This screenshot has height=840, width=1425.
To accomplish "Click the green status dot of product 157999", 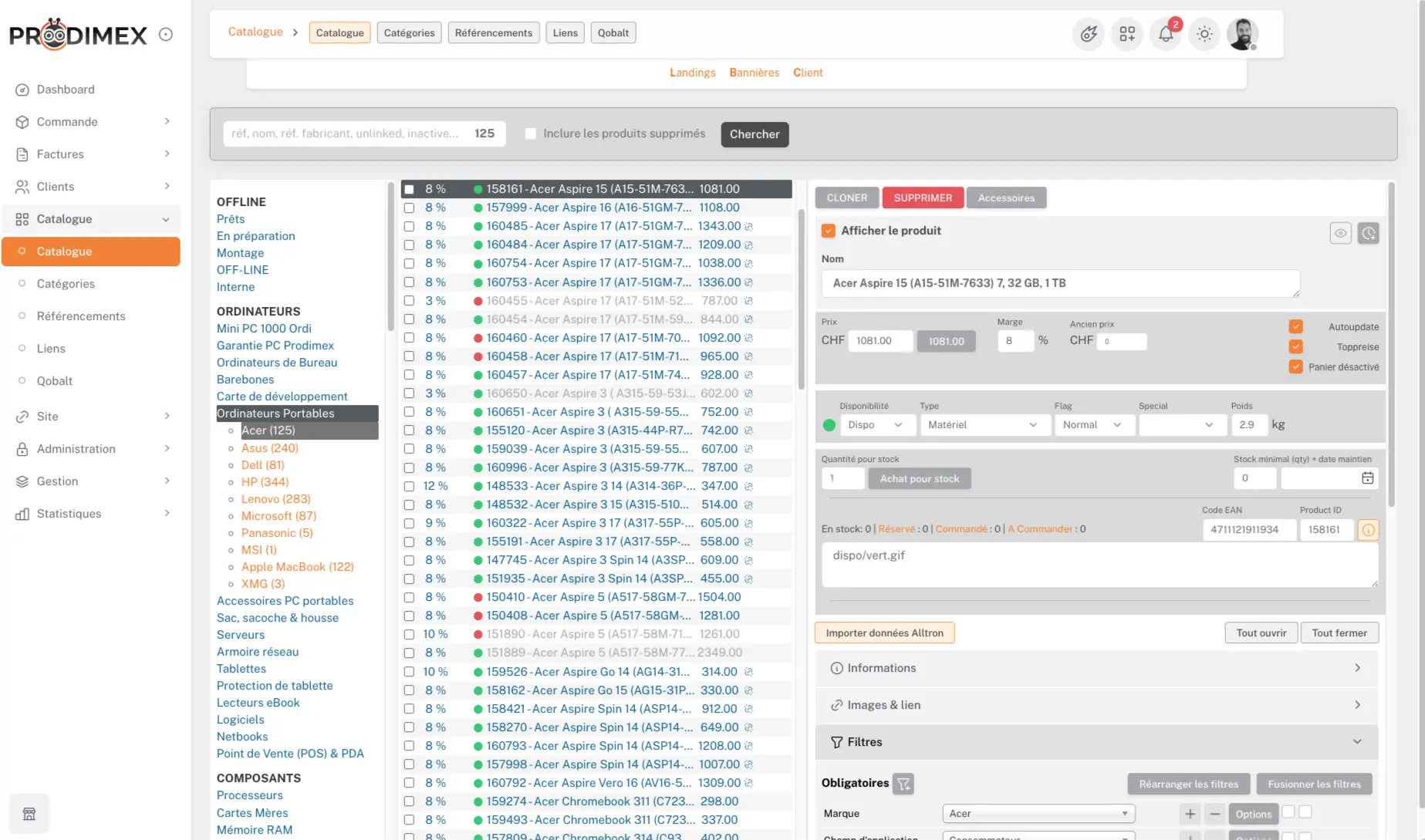I will click(x=478, y=208).
